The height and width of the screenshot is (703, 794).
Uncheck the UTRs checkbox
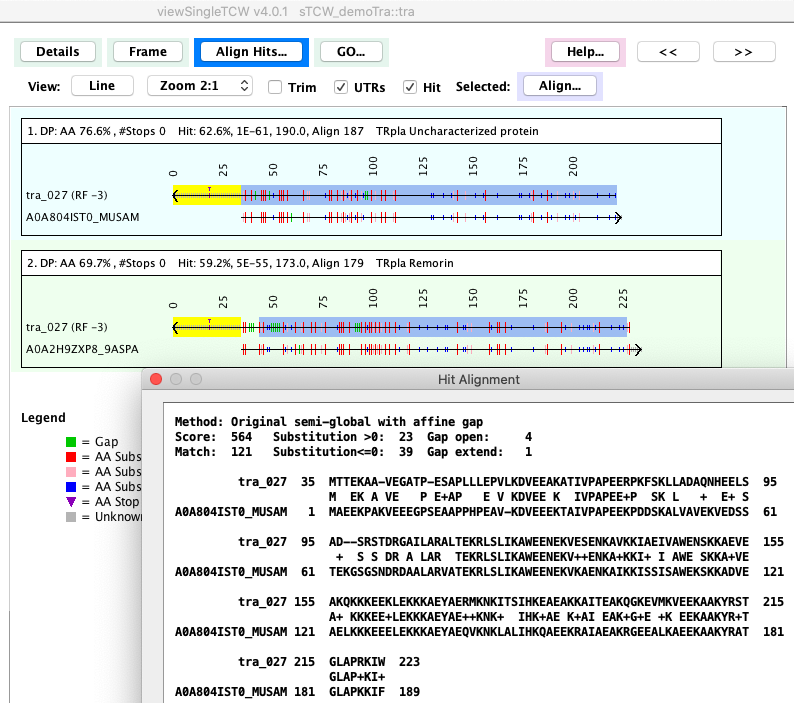coord(341,87)
